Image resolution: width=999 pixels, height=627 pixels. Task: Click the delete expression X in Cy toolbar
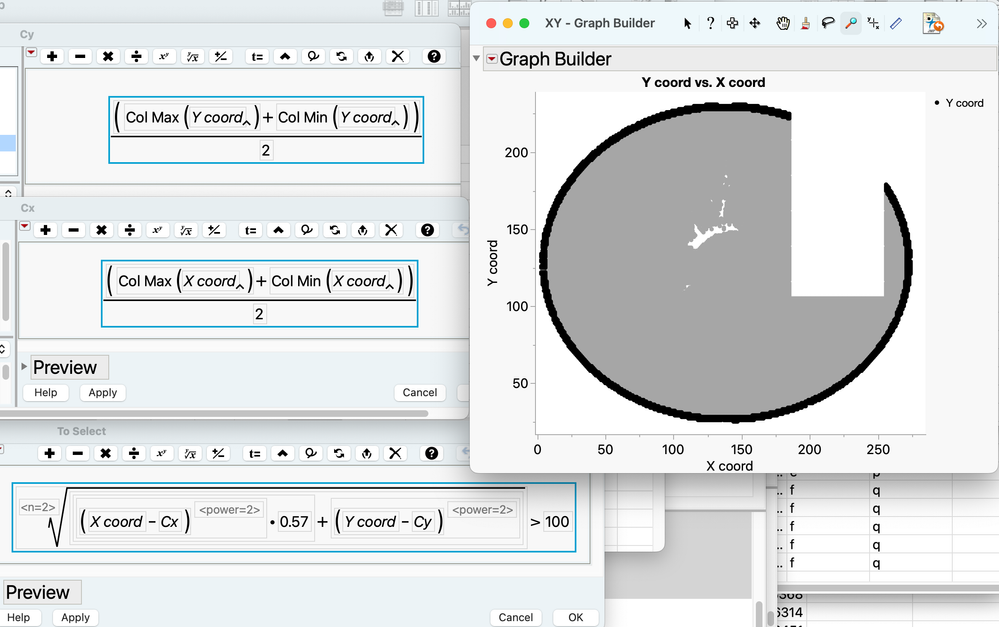pos(398,57)
